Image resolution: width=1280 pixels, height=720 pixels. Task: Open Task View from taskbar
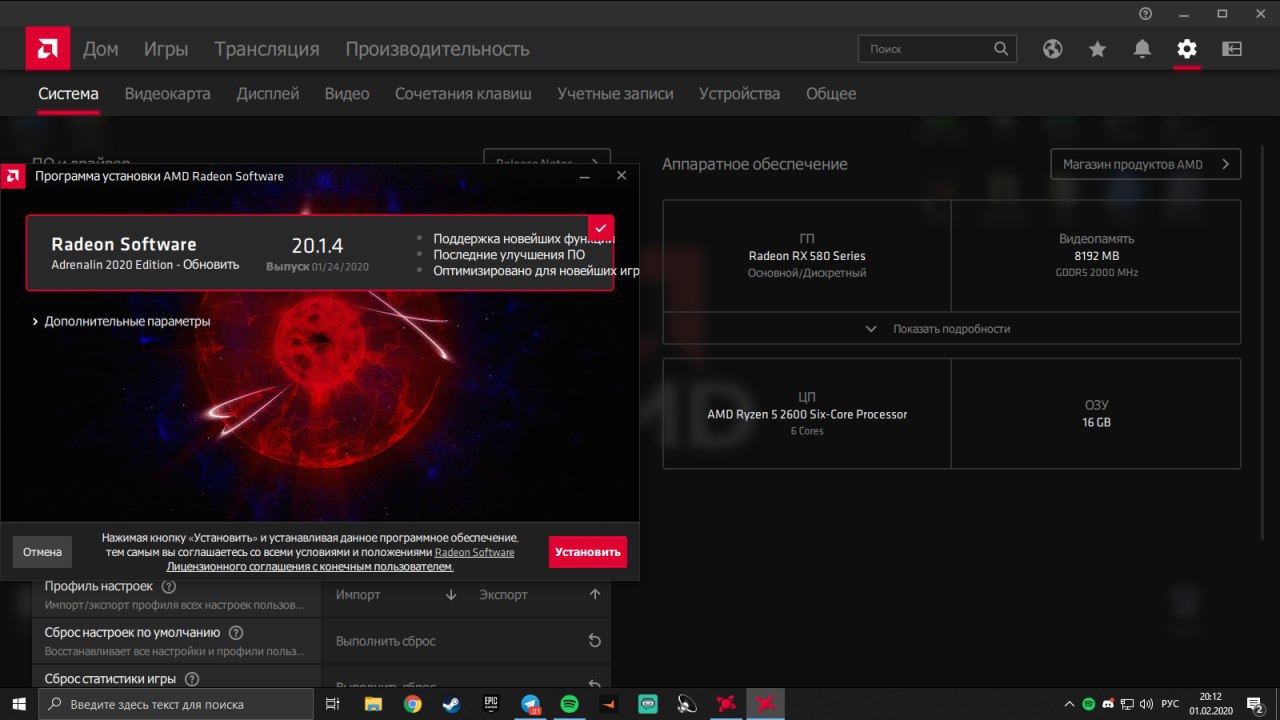tap(333, 704)
